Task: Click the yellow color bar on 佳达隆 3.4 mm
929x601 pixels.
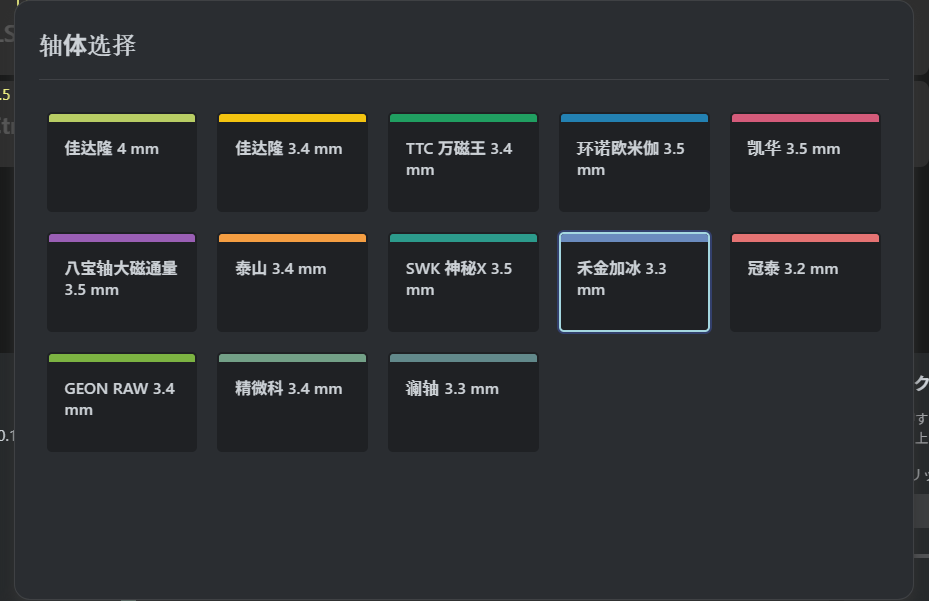Action: click(x=292, y=118)
